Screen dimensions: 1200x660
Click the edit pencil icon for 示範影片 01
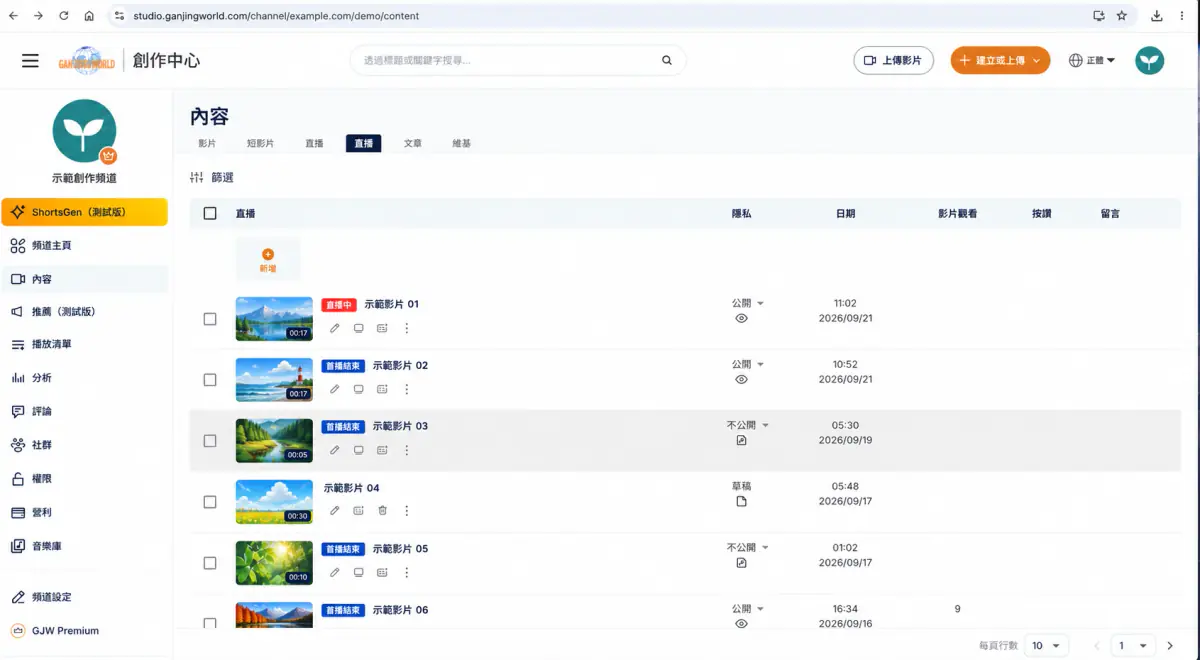[x=335, y=328]
